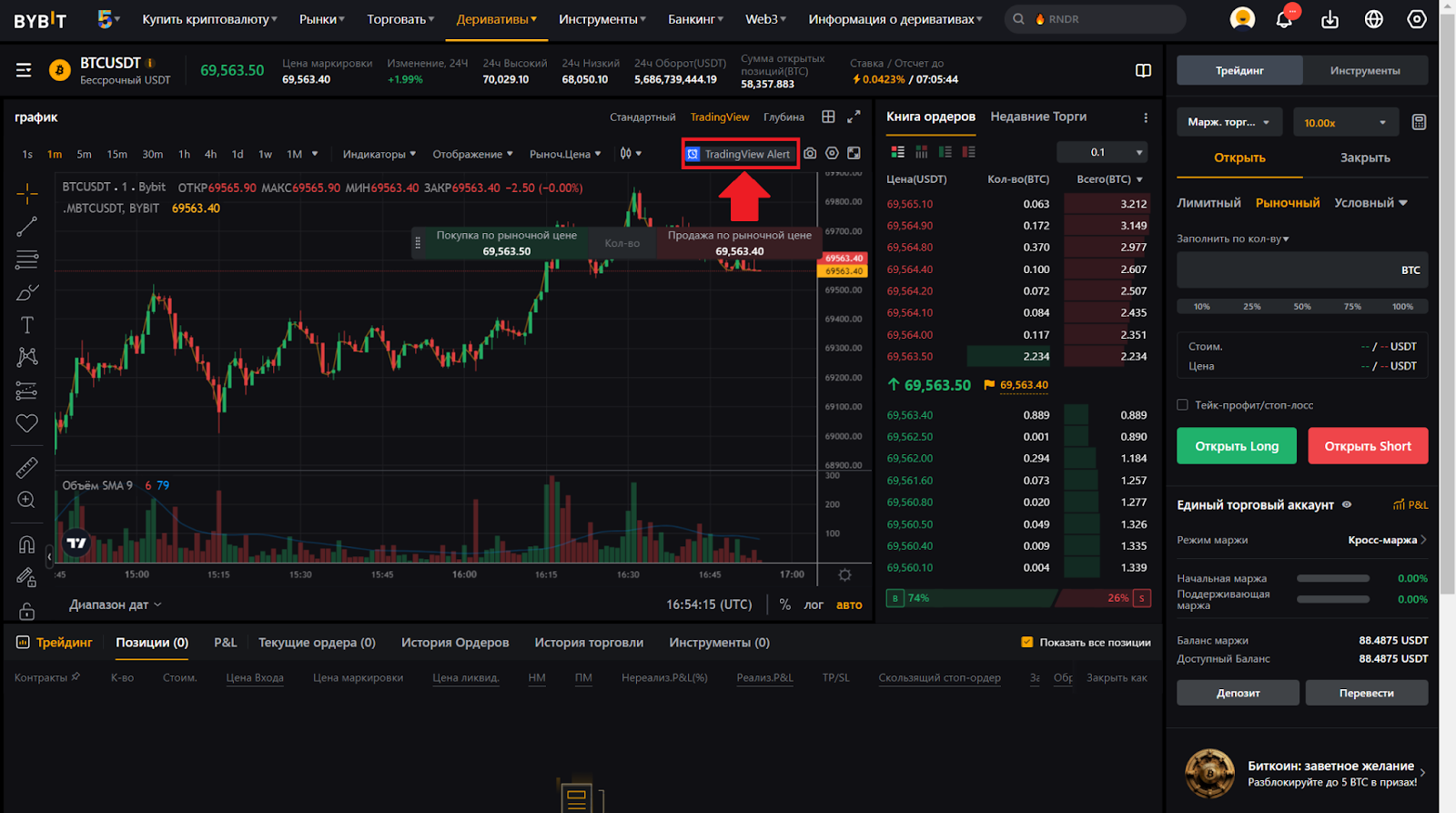Expand the chart to fullscreen

click(x=854, y=117)
